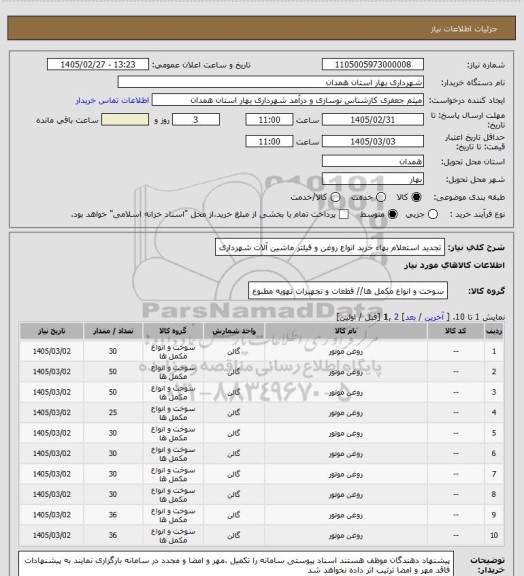The height and width of the screenshot is (576, 524).
Task: Select the کالا radio button
Action: click(x=416, y=197)
